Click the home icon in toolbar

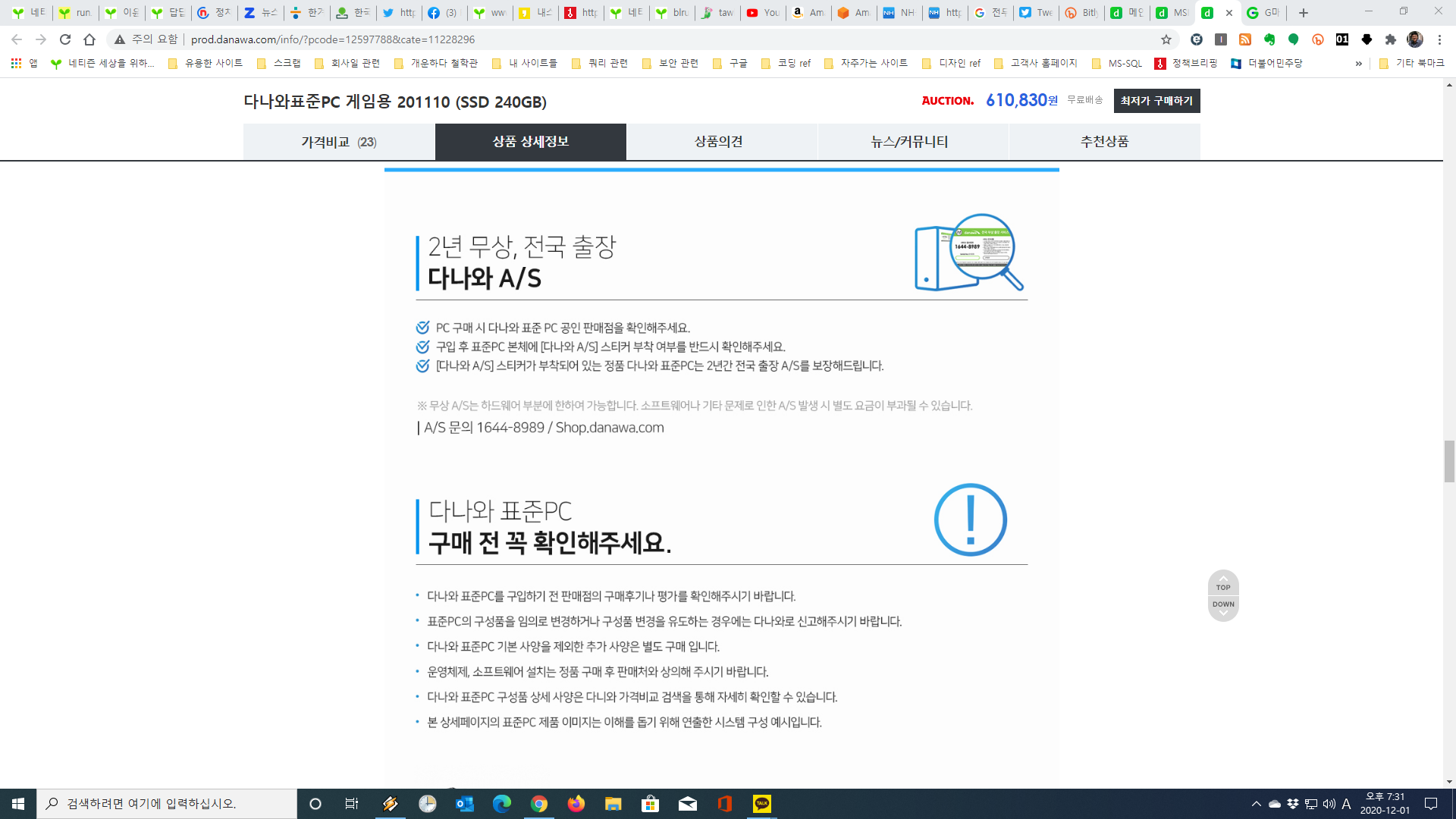tap(89, 39)
